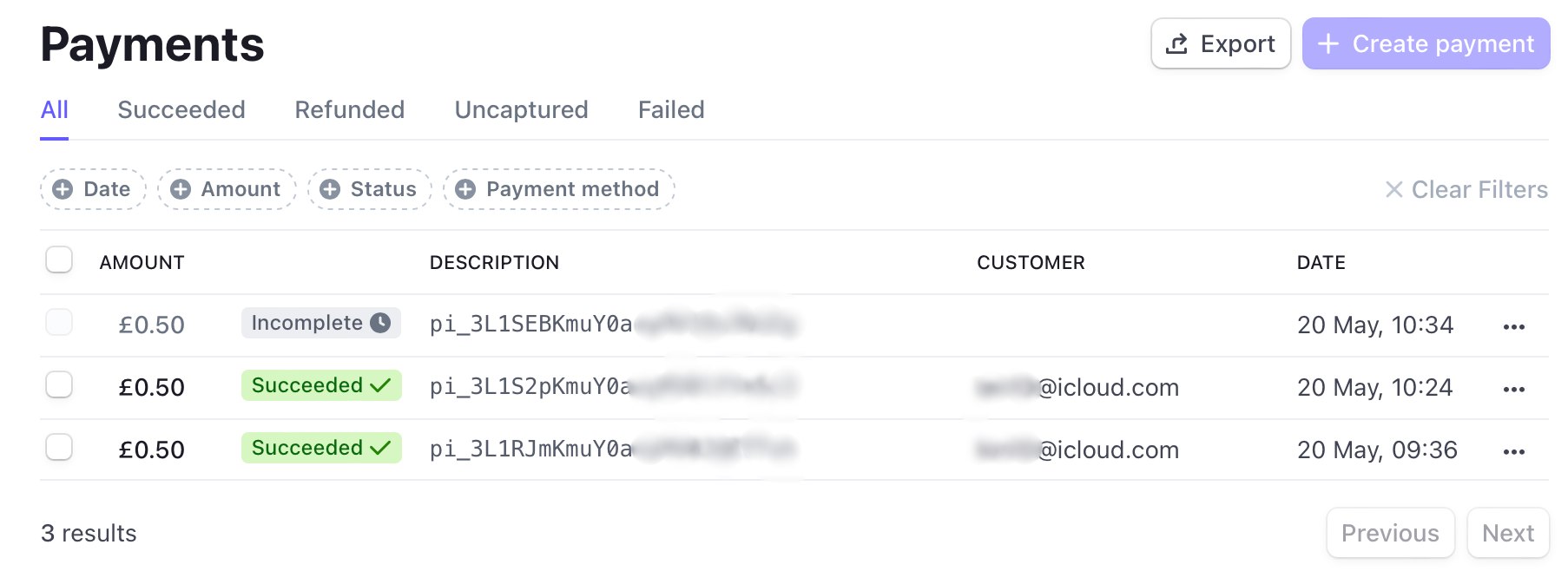Viewport: 1568px width, 571px height.
Task: Click the Previous pagination button
Action: (1390, 533)
